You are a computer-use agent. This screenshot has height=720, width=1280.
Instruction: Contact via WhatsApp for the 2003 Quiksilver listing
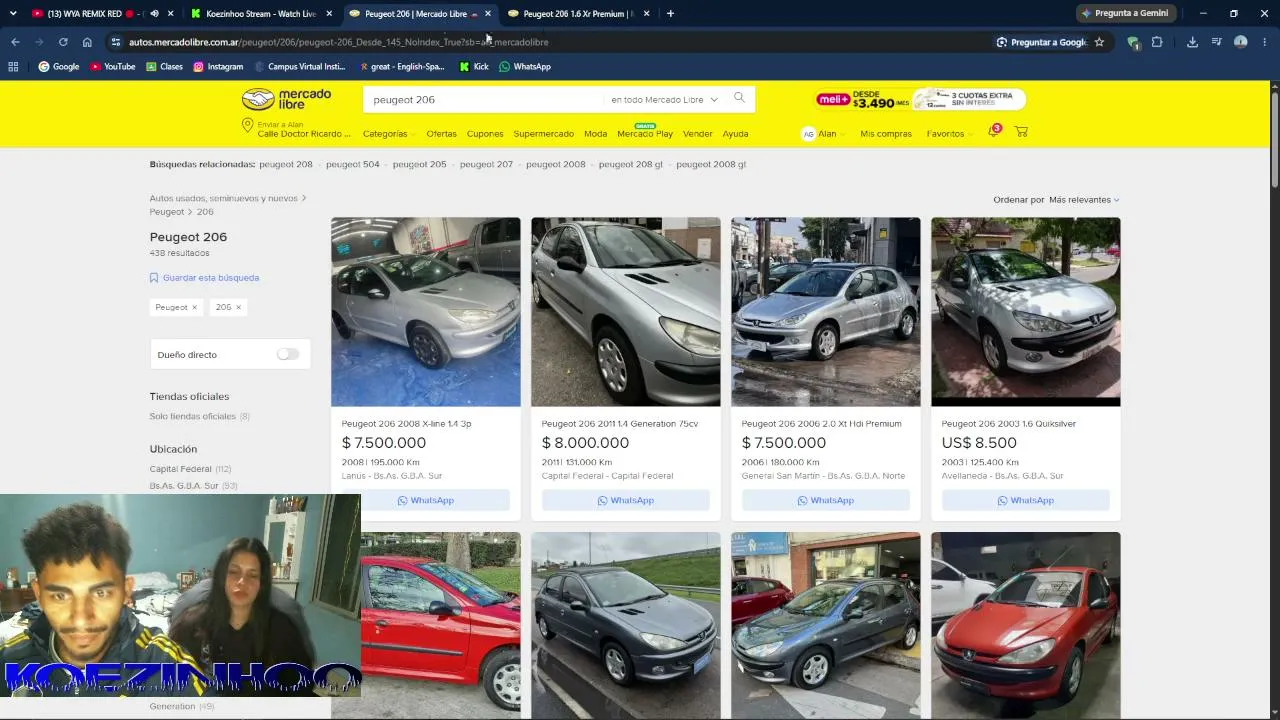pos(1026,500)
